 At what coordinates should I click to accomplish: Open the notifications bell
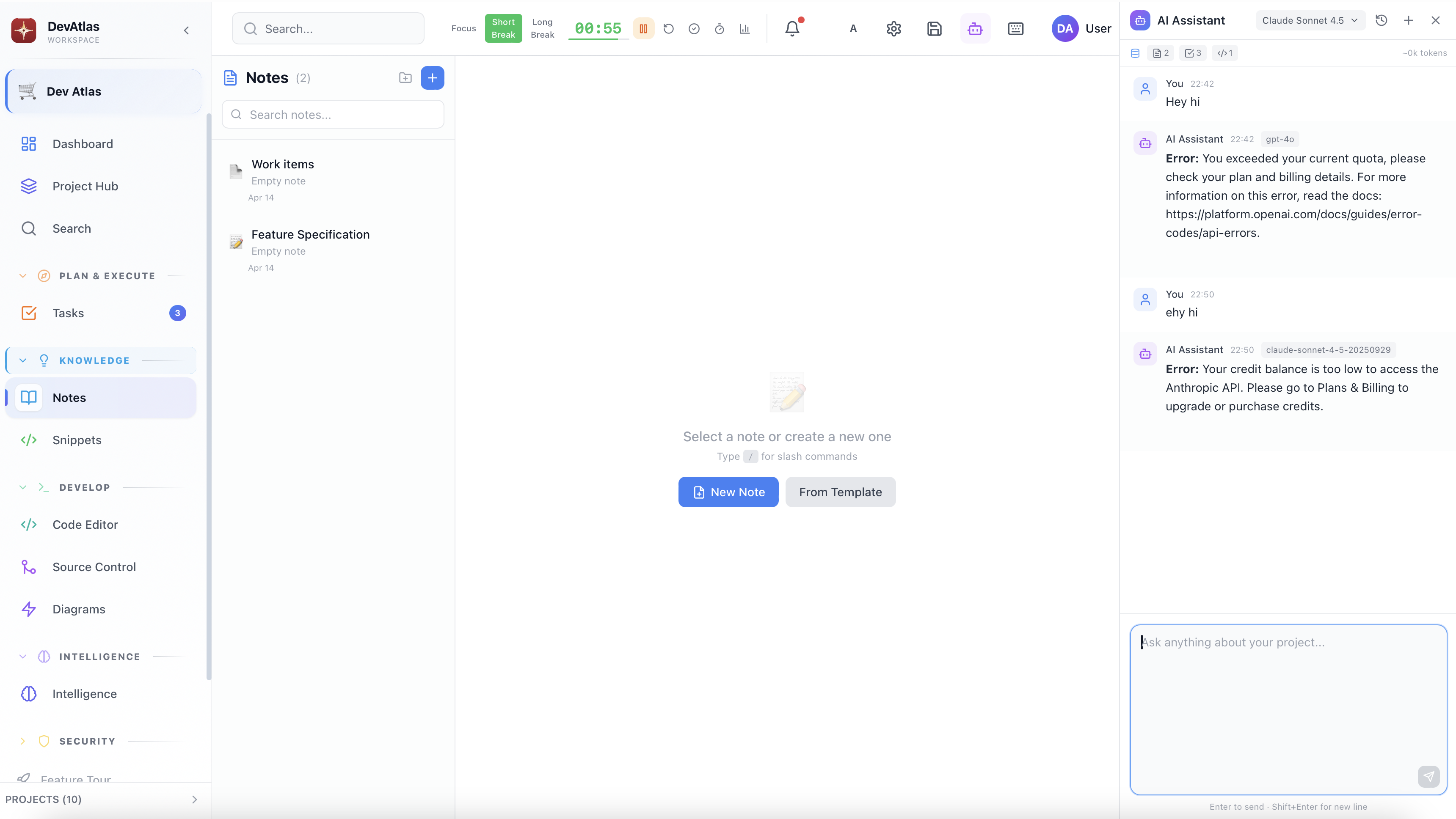pyautogui.click(x=792, y=28)
